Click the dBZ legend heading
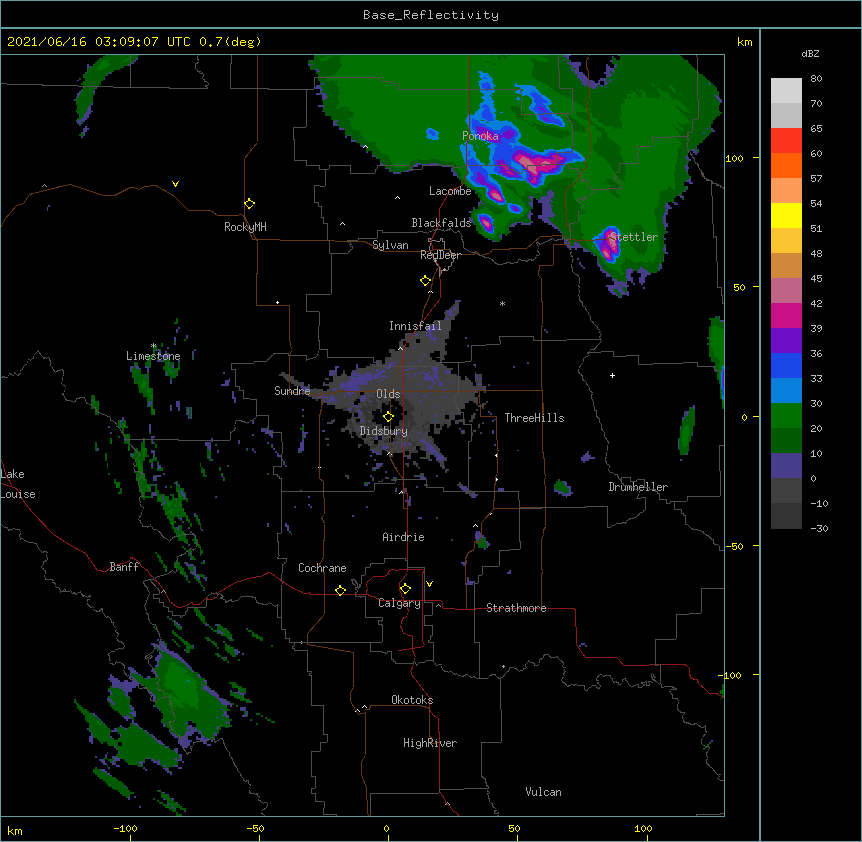862x842 pixels. coord(810,54)
